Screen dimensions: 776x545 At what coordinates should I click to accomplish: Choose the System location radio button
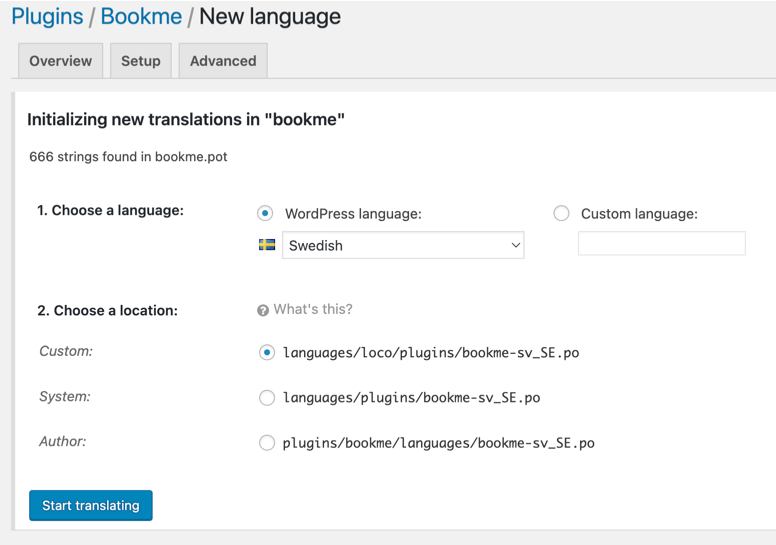click(266, 397)
